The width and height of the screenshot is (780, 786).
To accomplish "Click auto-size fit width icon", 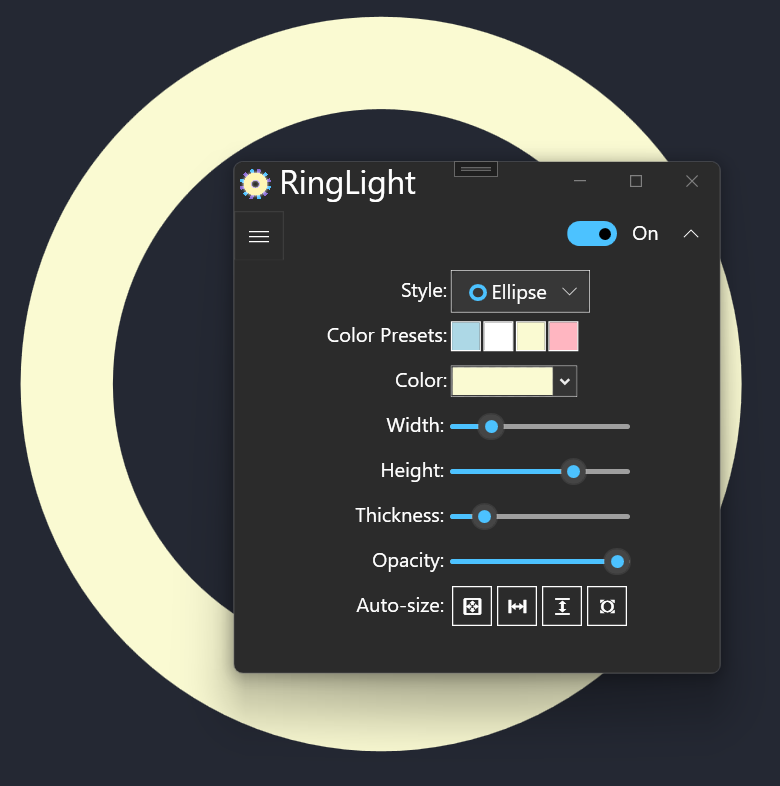I will 517,606.
